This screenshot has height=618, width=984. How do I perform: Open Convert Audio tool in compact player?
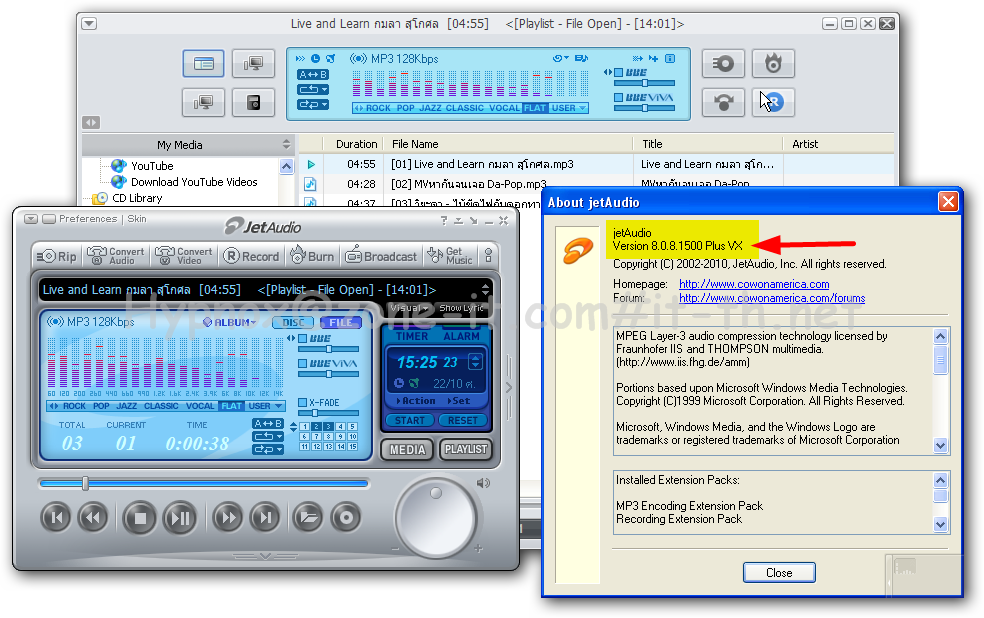[115, 256]
